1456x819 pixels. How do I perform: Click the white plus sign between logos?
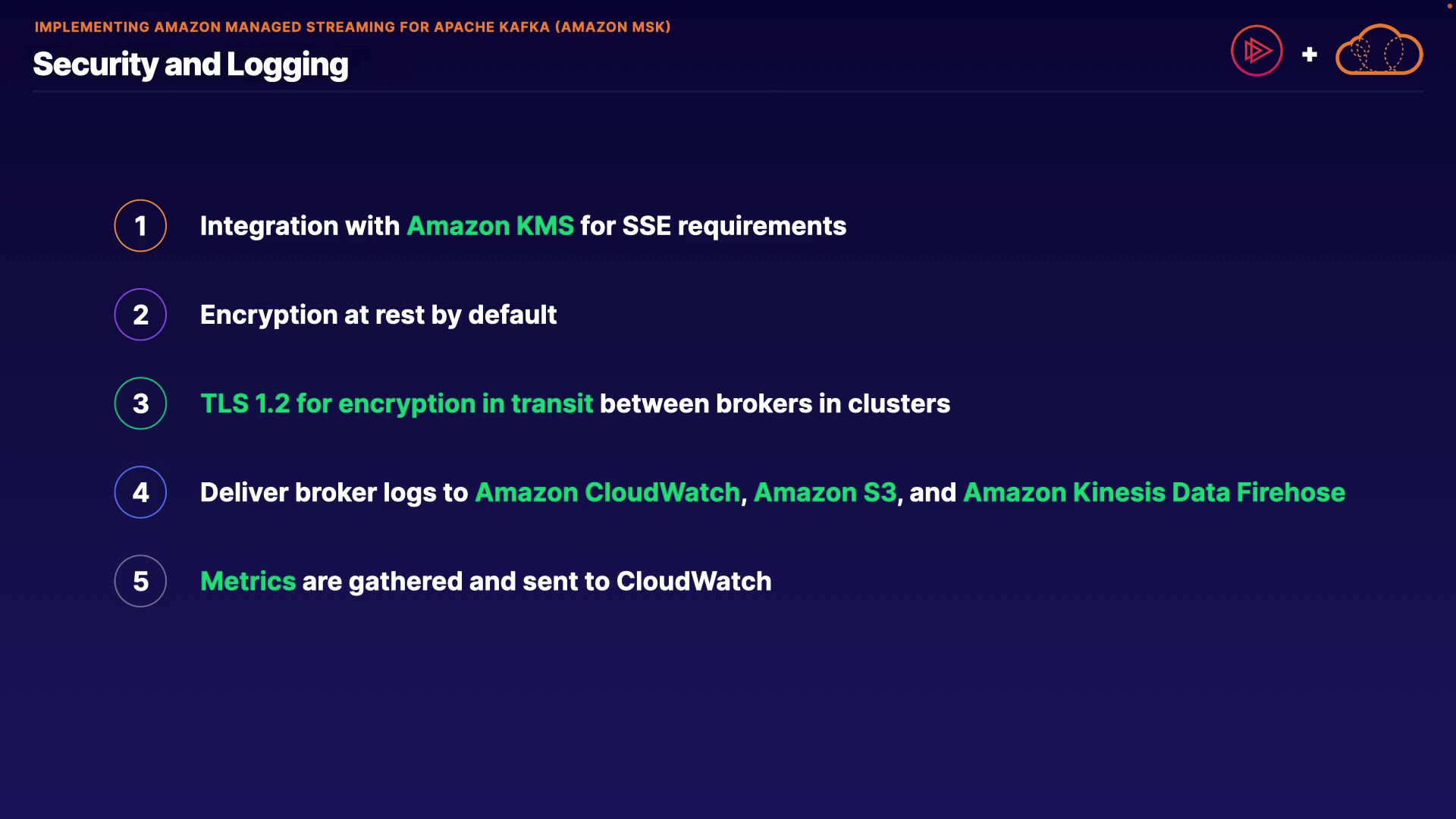1309,55
